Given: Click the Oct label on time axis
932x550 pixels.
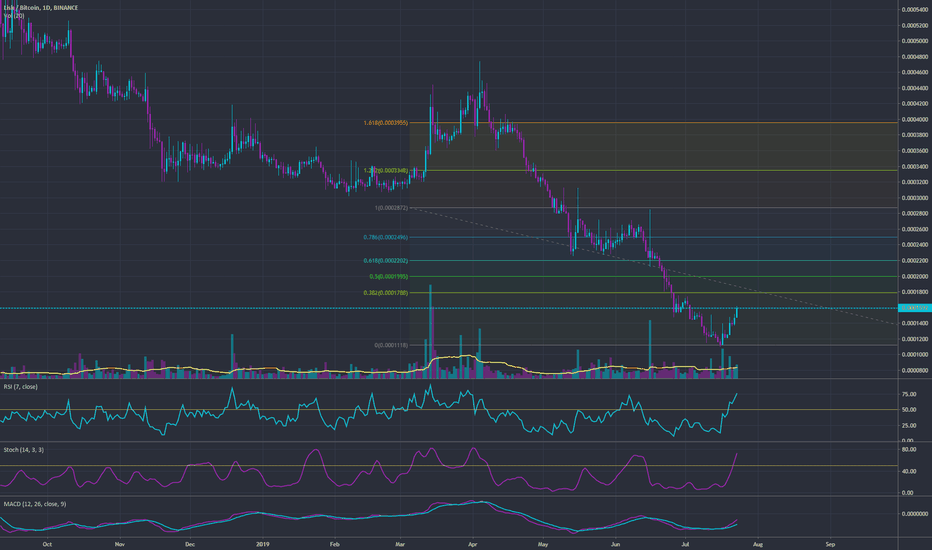Looking at the screenshot, I should click(48, 544).
